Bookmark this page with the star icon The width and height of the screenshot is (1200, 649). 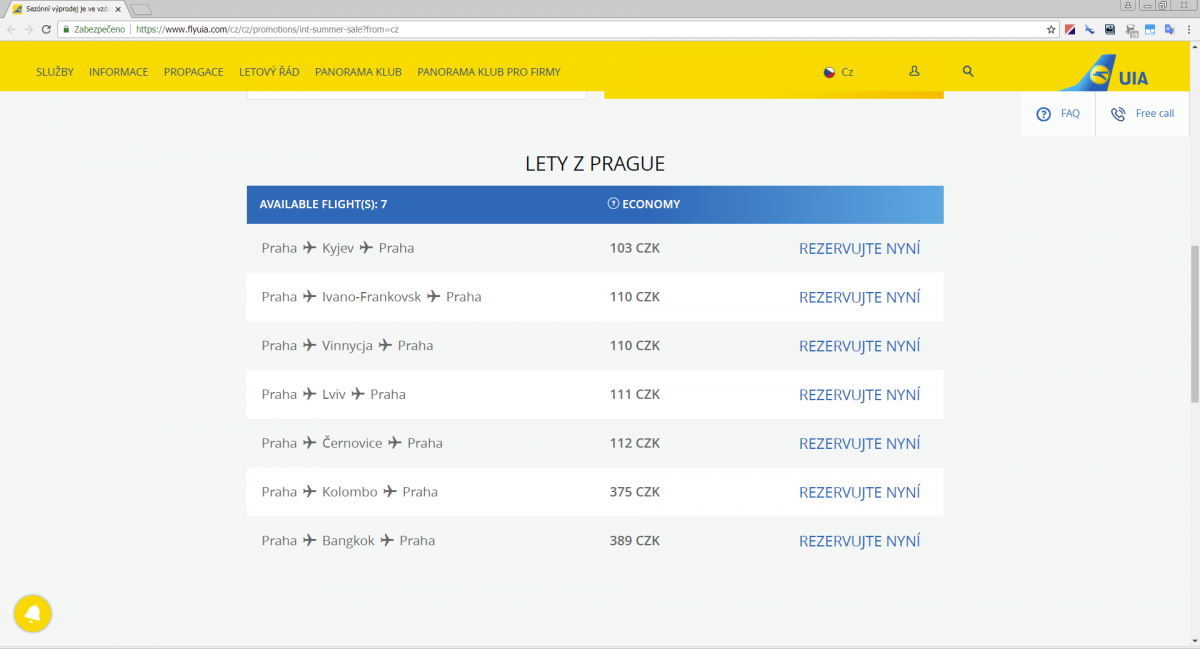point(1051,30)
